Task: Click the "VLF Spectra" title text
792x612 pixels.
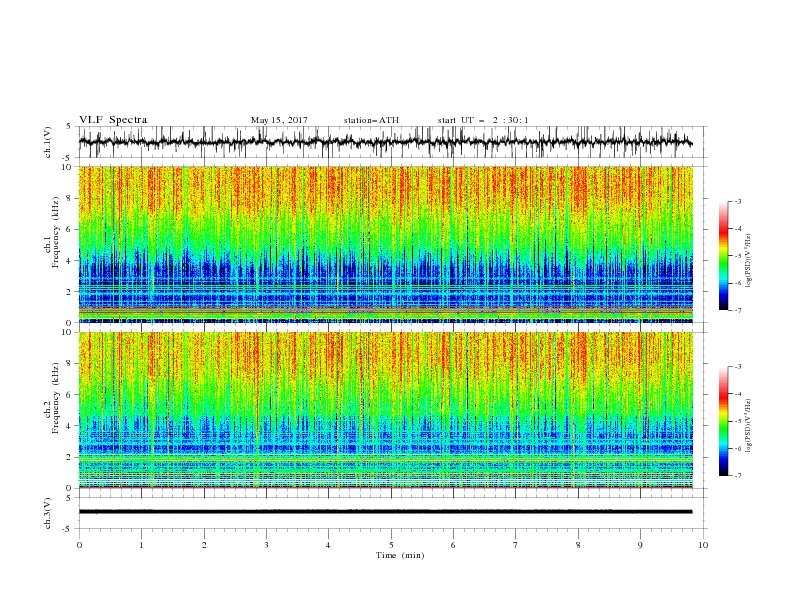Action: click(113, 120)
